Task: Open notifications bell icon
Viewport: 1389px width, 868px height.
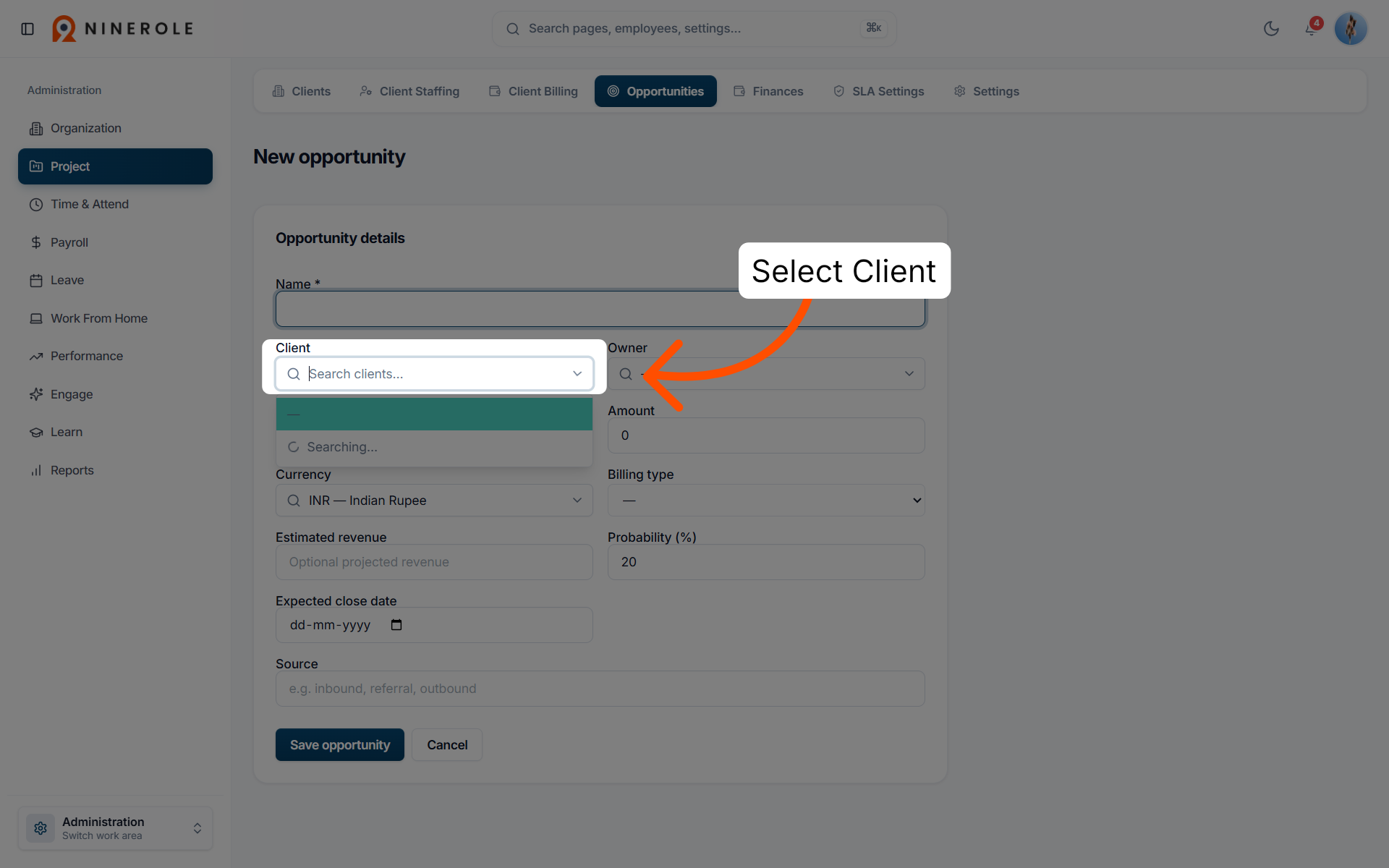Action: [1312, 29]
